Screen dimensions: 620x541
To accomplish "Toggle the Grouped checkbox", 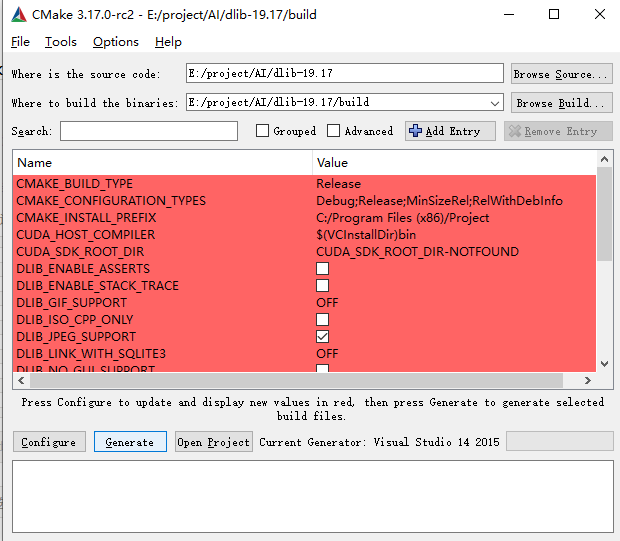I will click(x=262, y=131).
